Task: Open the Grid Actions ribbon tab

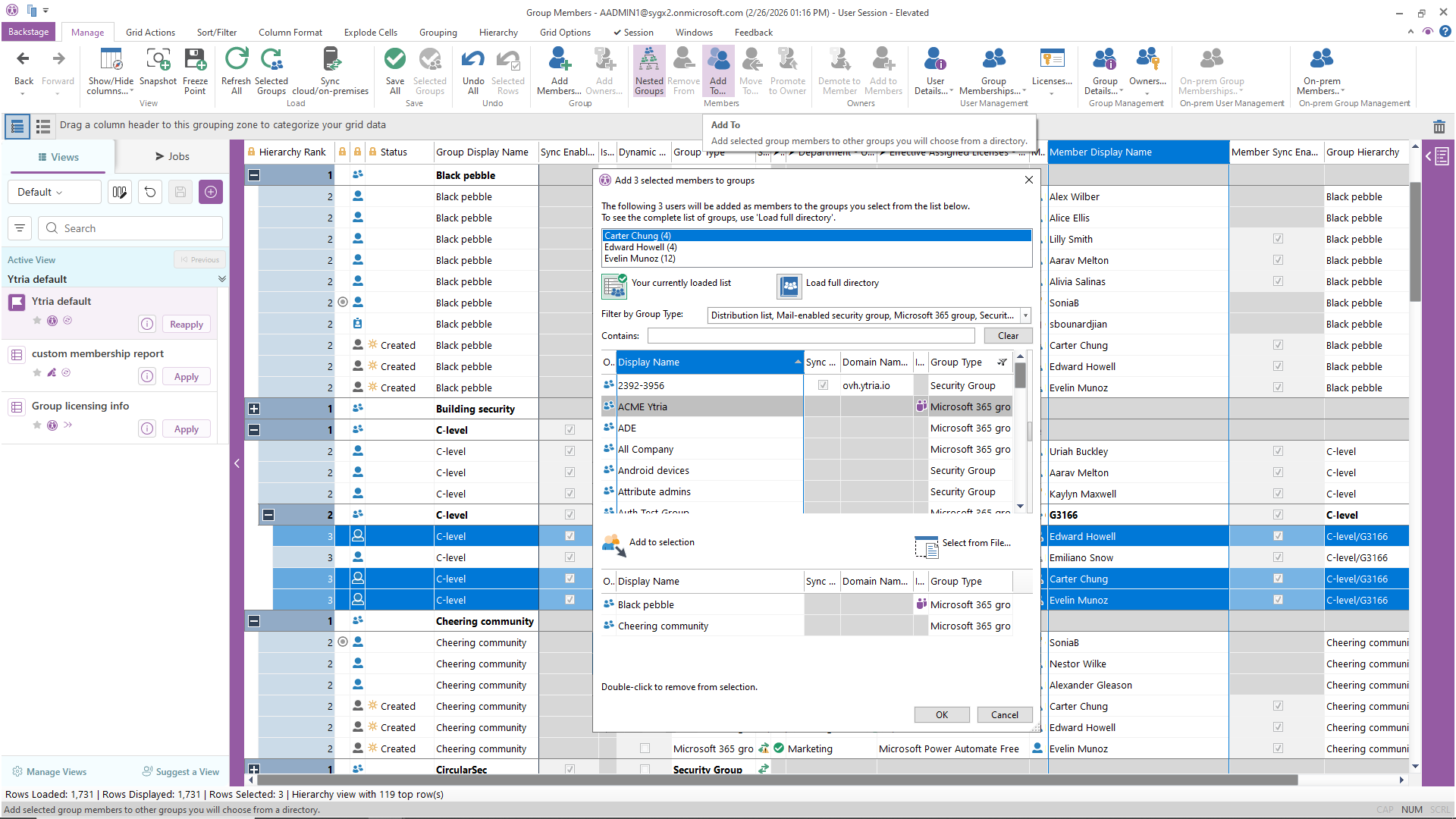Action: pos(150,33)
